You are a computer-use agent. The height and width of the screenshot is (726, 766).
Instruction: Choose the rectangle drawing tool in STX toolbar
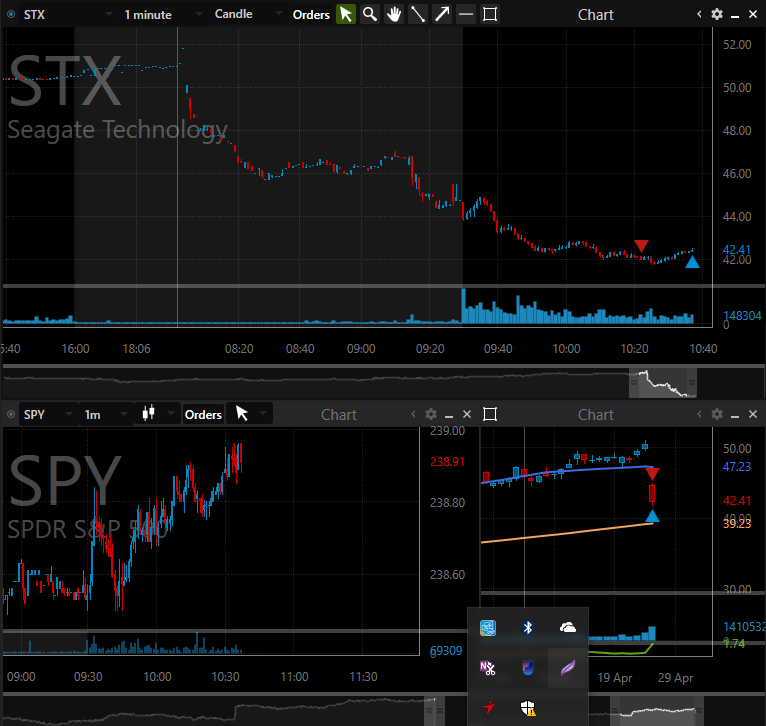(490, 14)
